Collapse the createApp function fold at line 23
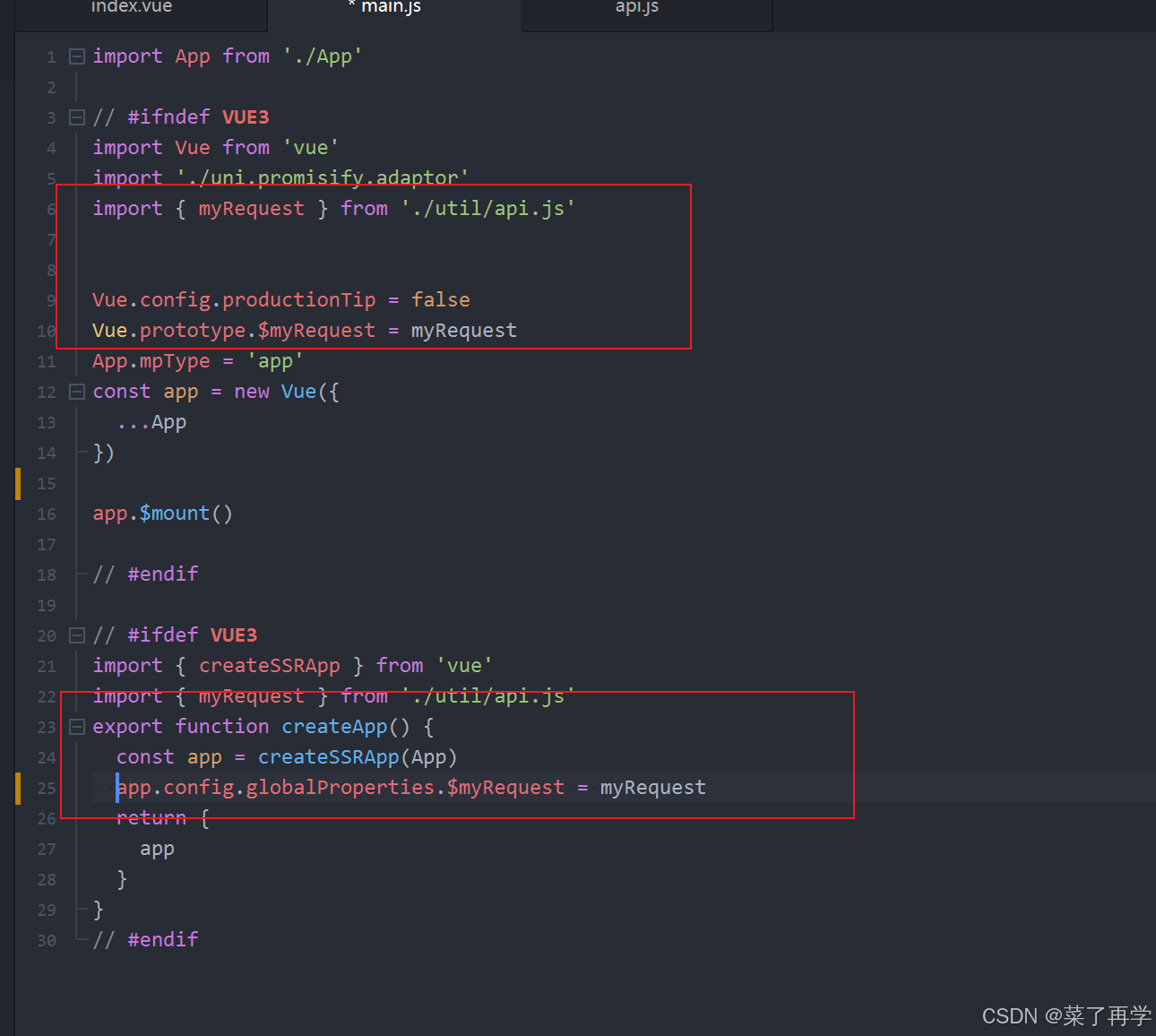Screen dimensions: 1156x1036 point(77,727)
